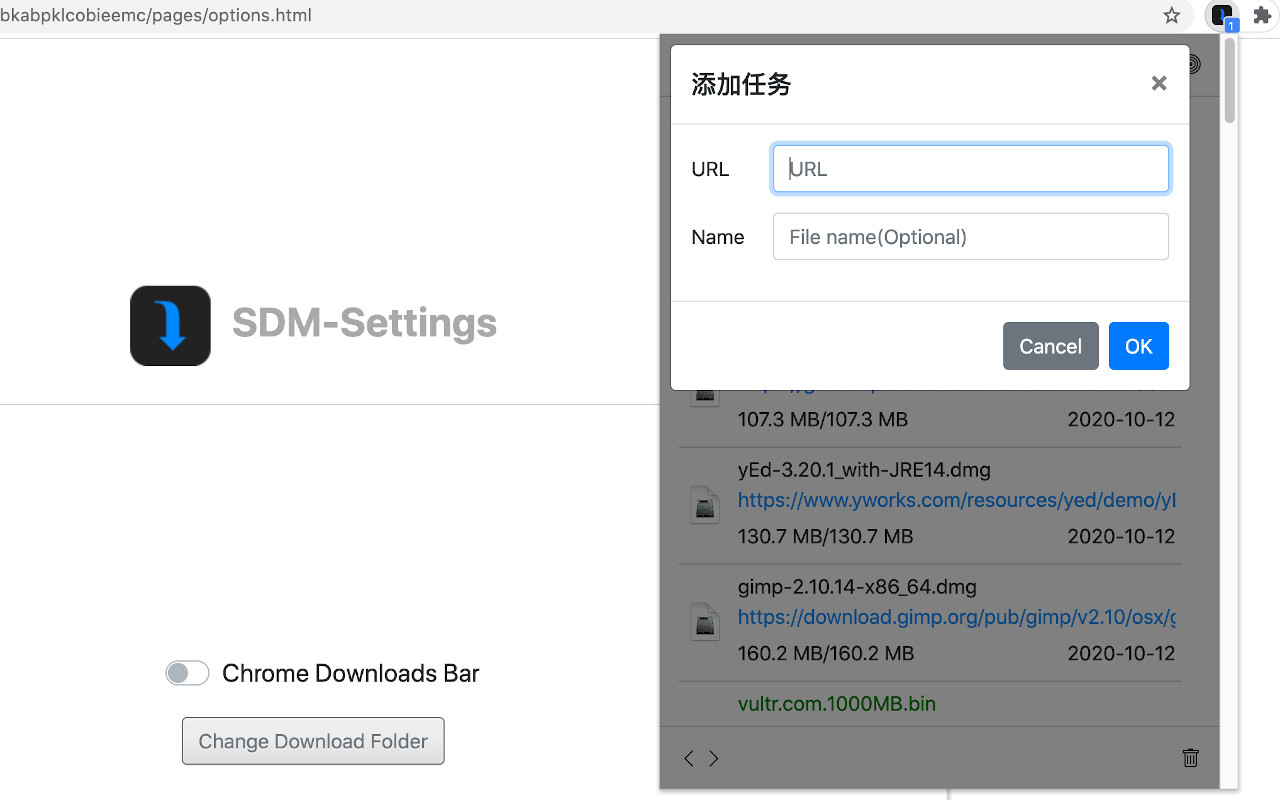This screenshot has width=1280, height=800.
Task: Click the 添加任务 dialog title
Action: tap(741, 84)
